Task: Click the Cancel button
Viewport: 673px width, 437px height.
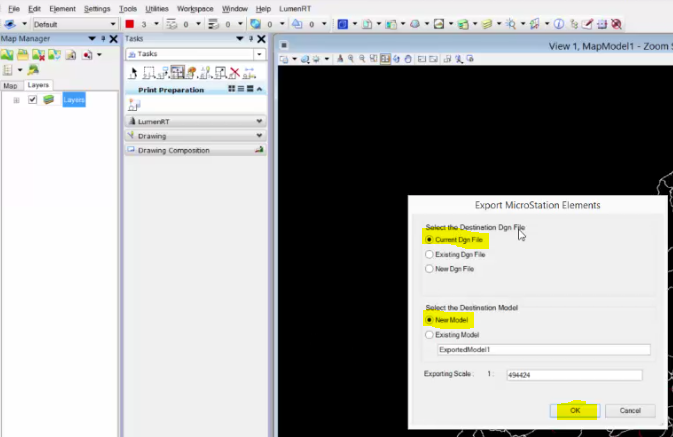Action: [x=630, y=411]
